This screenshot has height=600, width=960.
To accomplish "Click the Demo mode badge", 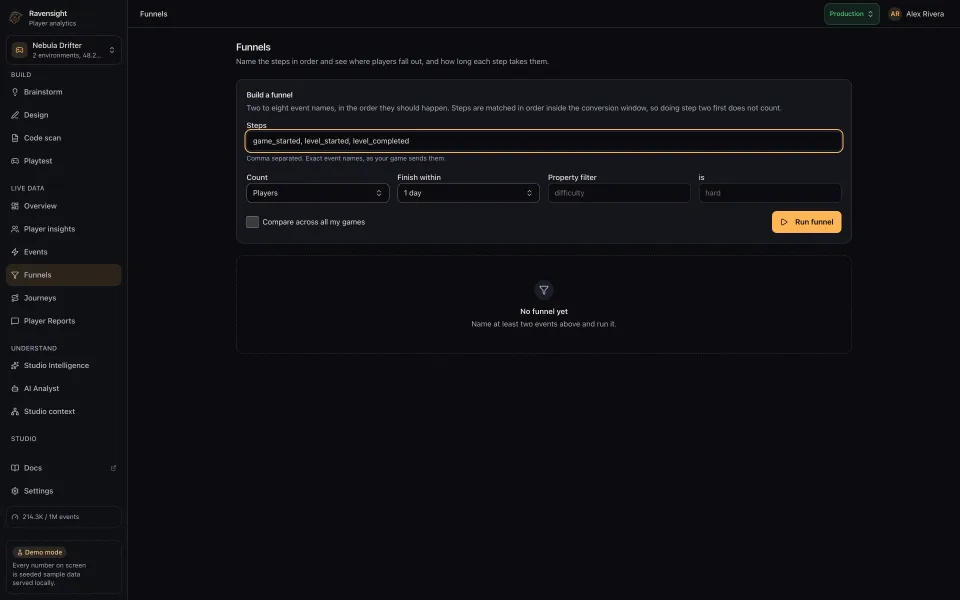I will [39, 552].
